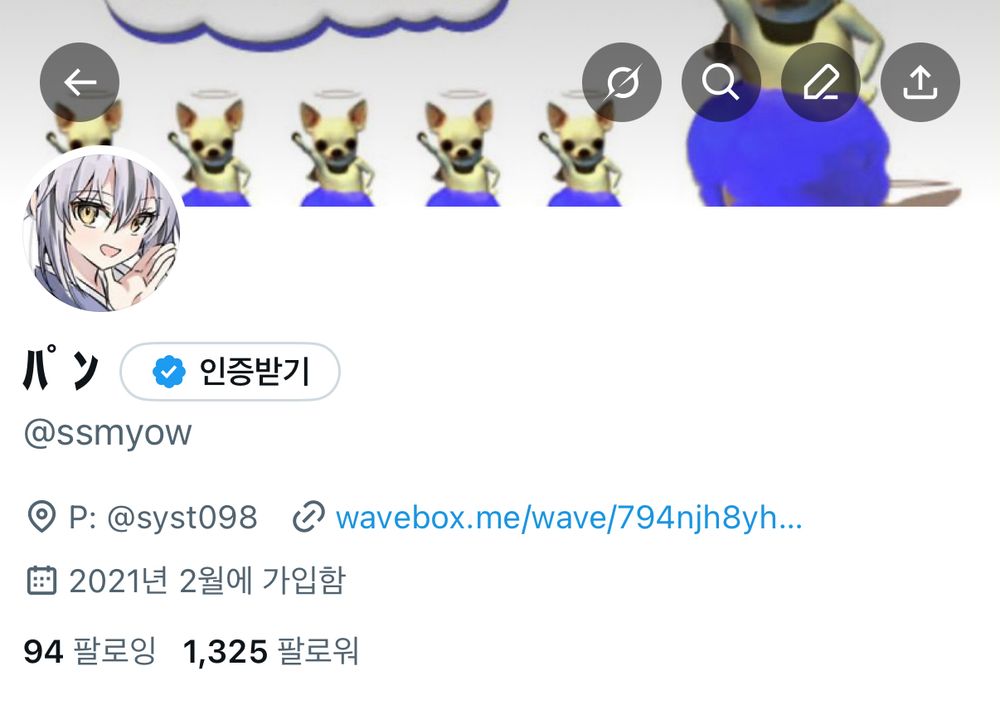Screen dimensions: 1000x706
Task: Open the chihuahua header banner image
Action: pyautogui.click(x=500, y=102)
